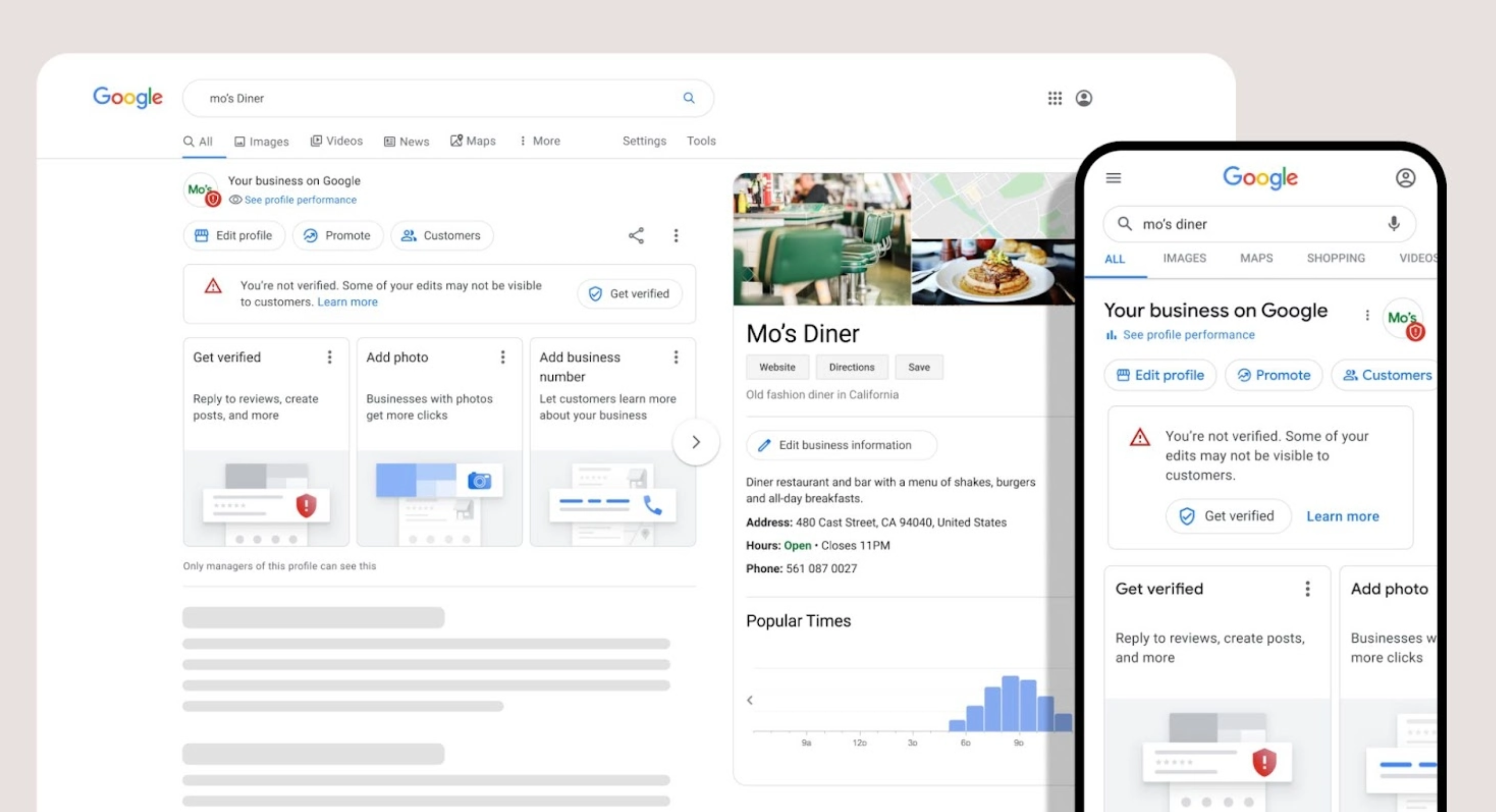
Task: Click in the desktop search field
Action: point(449,98)
